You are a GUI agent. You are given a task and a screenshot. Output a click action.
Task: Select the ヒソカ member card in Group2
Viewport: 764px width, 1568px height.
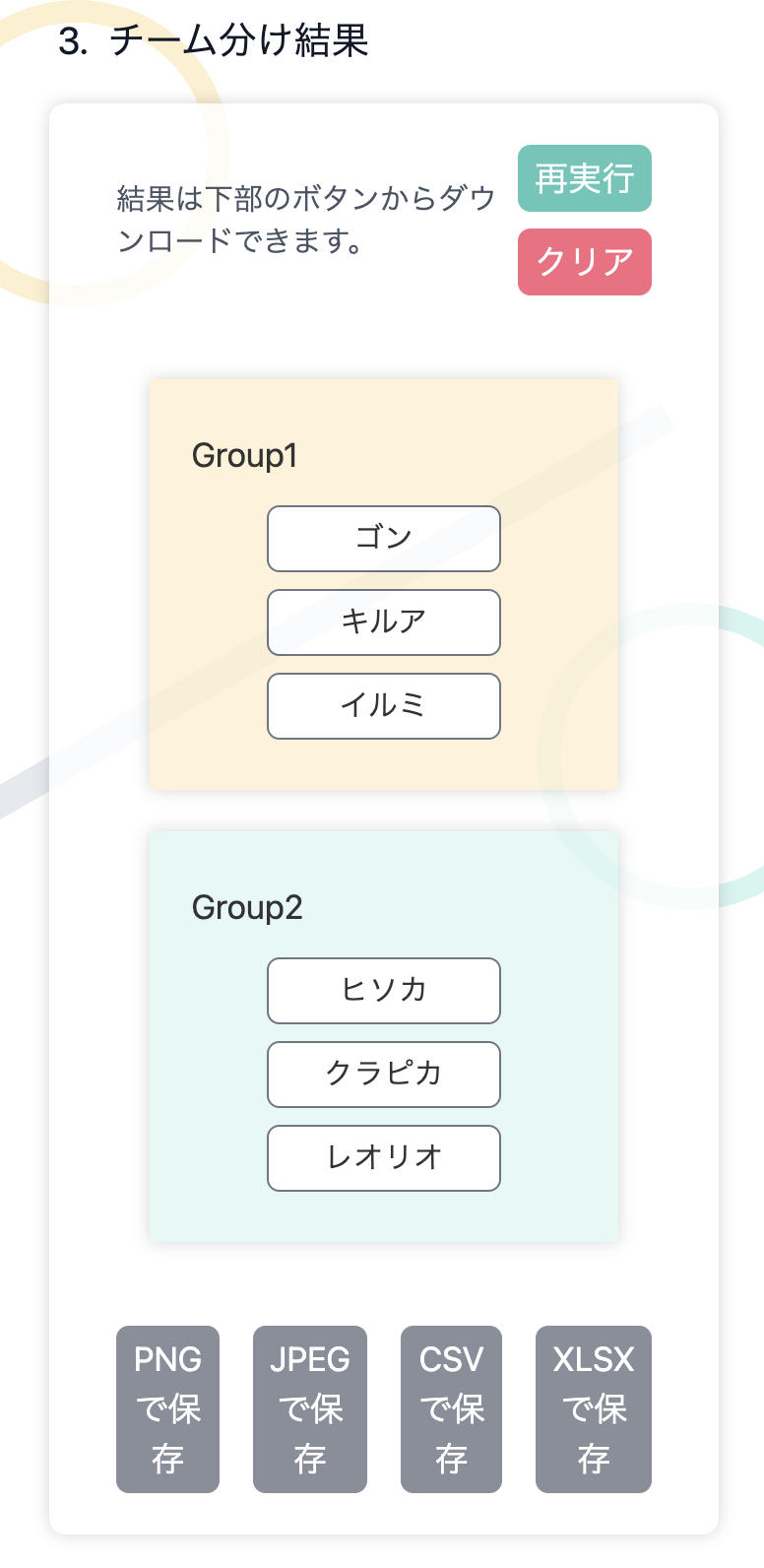point(383,991)
